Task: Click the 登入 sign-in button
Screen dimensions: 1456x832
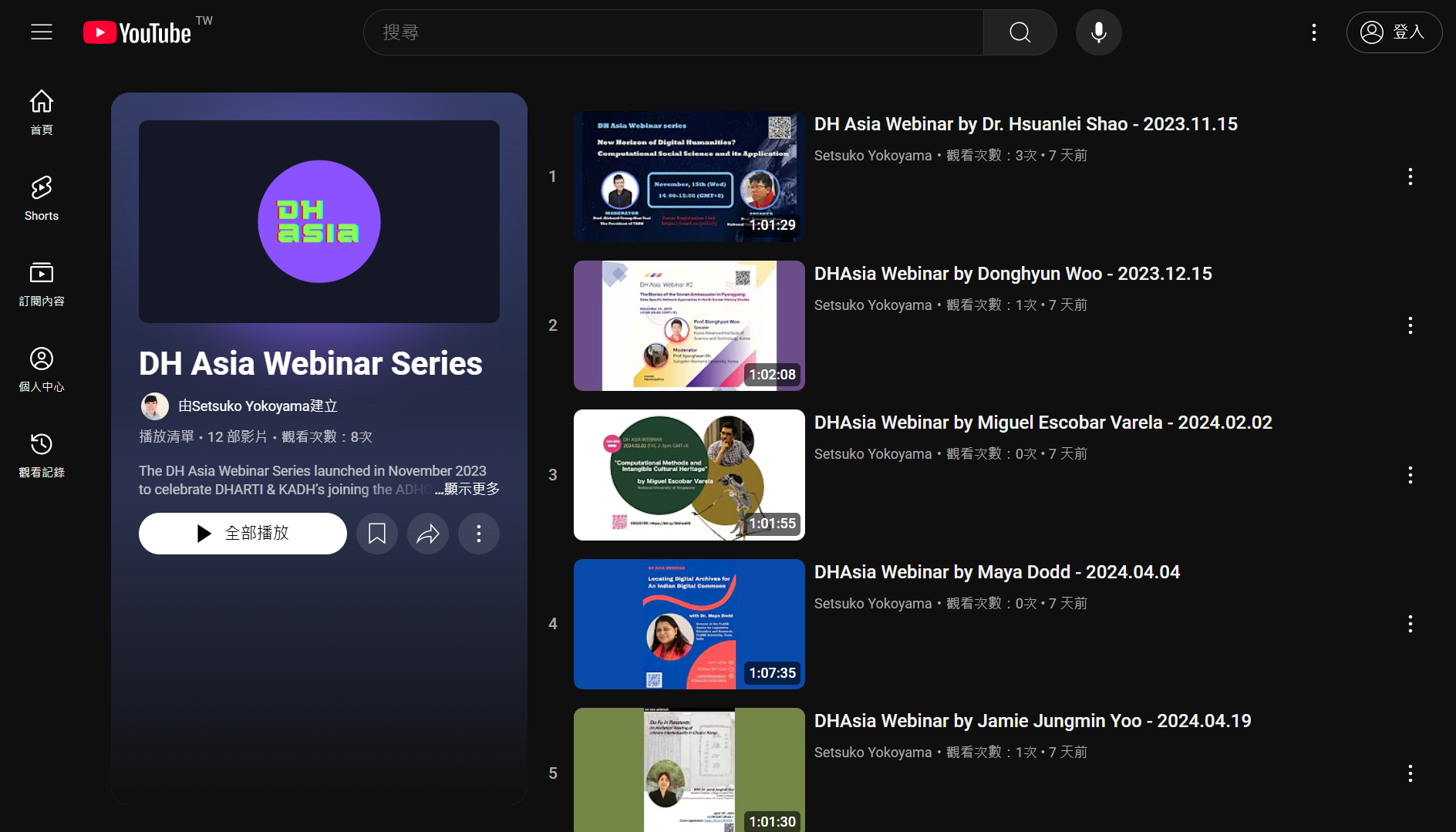Action: pyautogui.click(x=1394, y=32)
